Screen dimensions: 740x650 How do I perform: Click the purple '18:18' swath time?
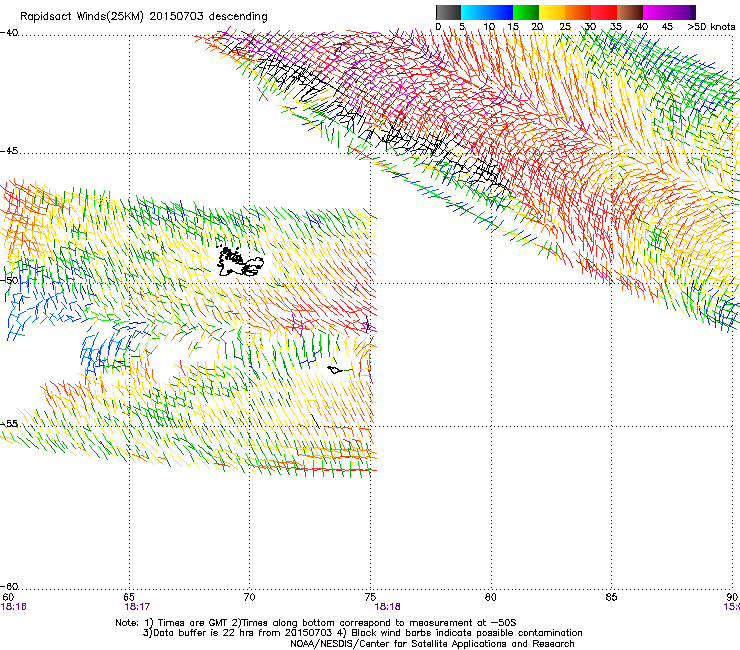point(387,607)
